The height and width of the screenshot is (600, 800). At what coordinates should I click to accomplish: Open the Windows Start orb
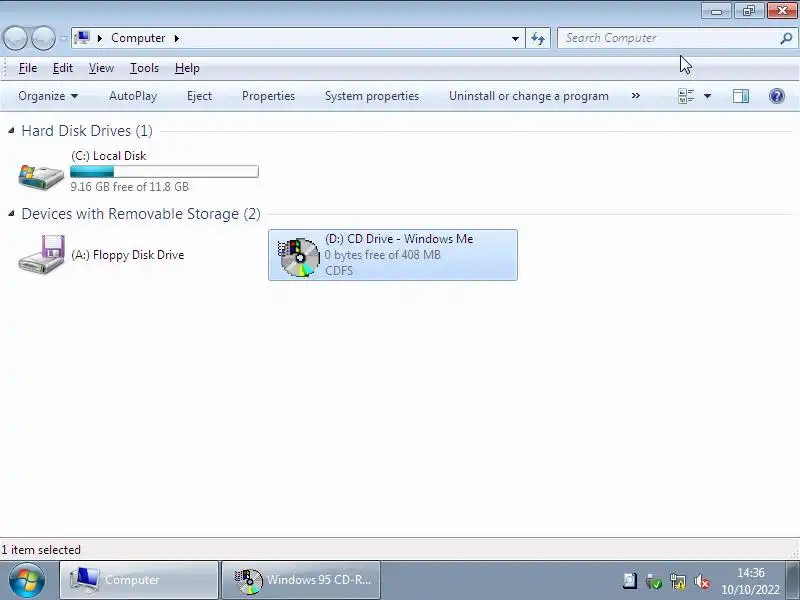(x=27, y=580)
